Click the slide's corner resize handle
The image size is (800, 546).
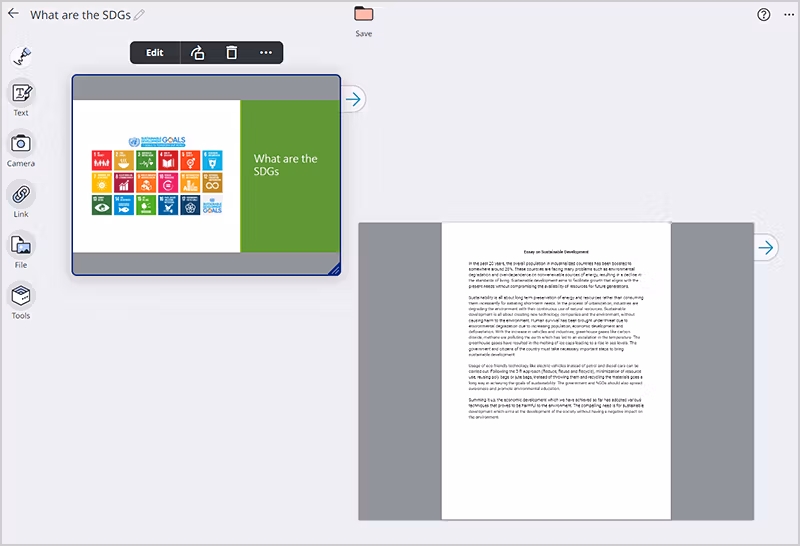pos(335,269)
